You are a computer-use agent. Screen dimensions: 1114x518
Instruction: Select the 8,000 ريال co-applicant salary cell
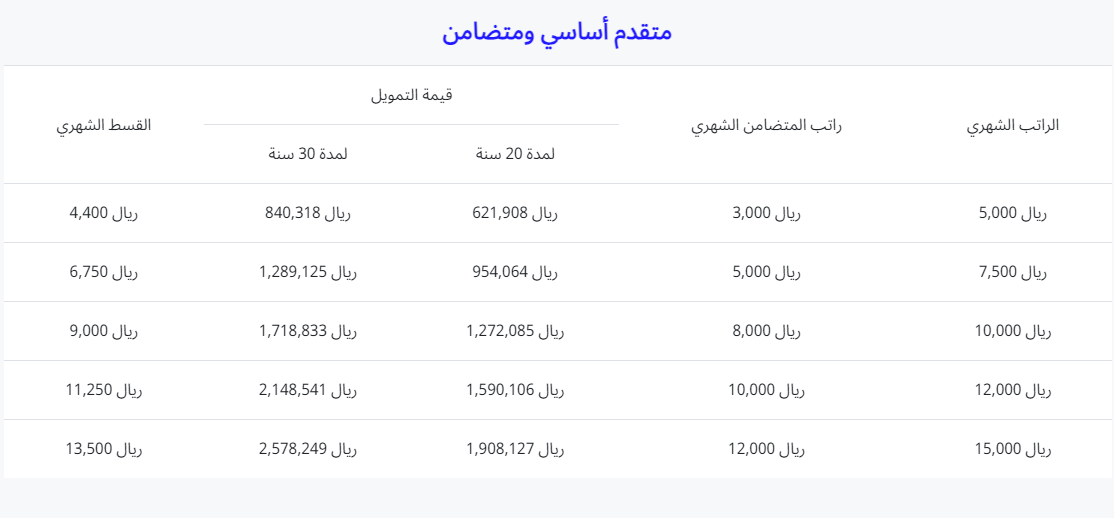(767, 331)
